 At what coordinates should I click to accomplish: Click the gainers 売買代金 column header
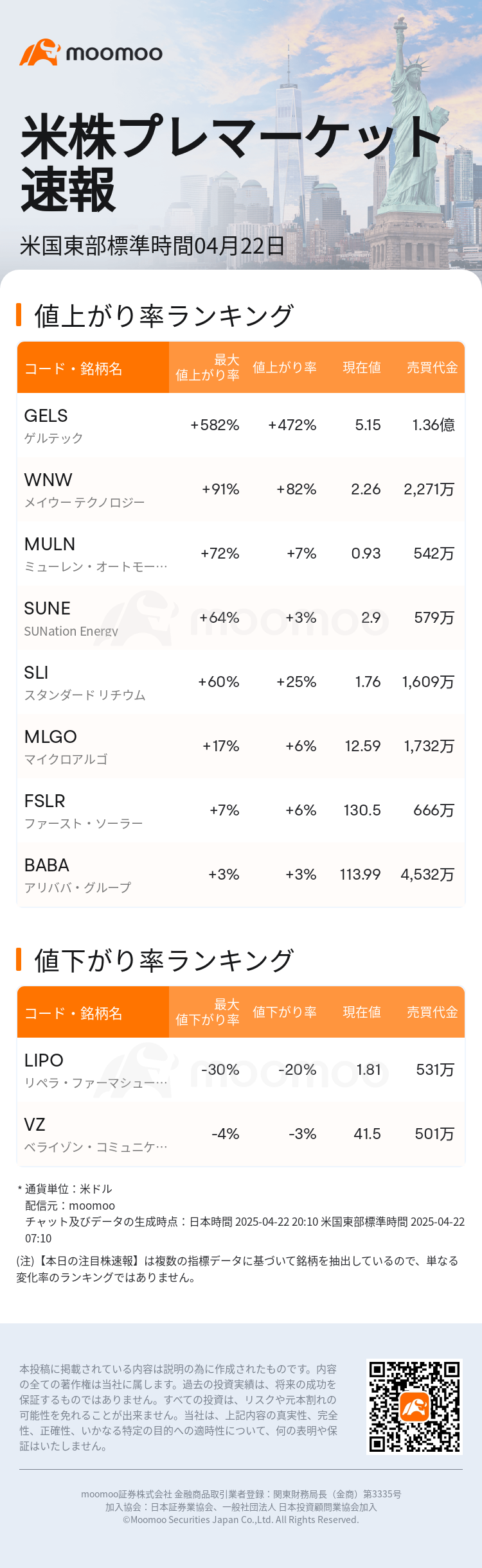tap(432, 367)
